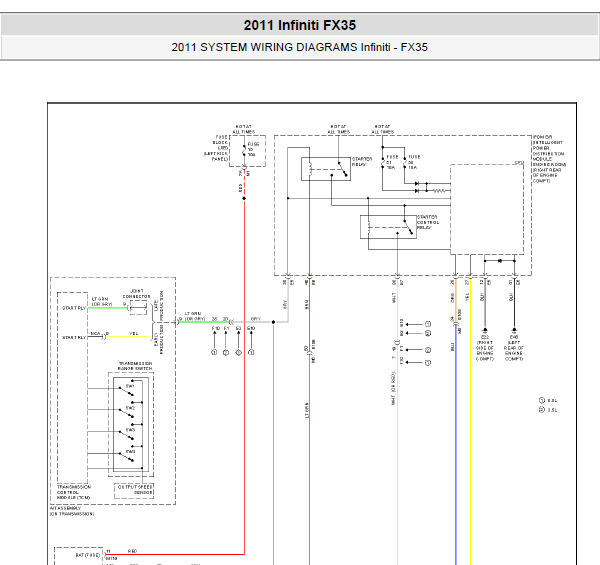600x565 pixels.
Task: Select the 'JOINT CONNECTOR' label
Action: (136, 294)
